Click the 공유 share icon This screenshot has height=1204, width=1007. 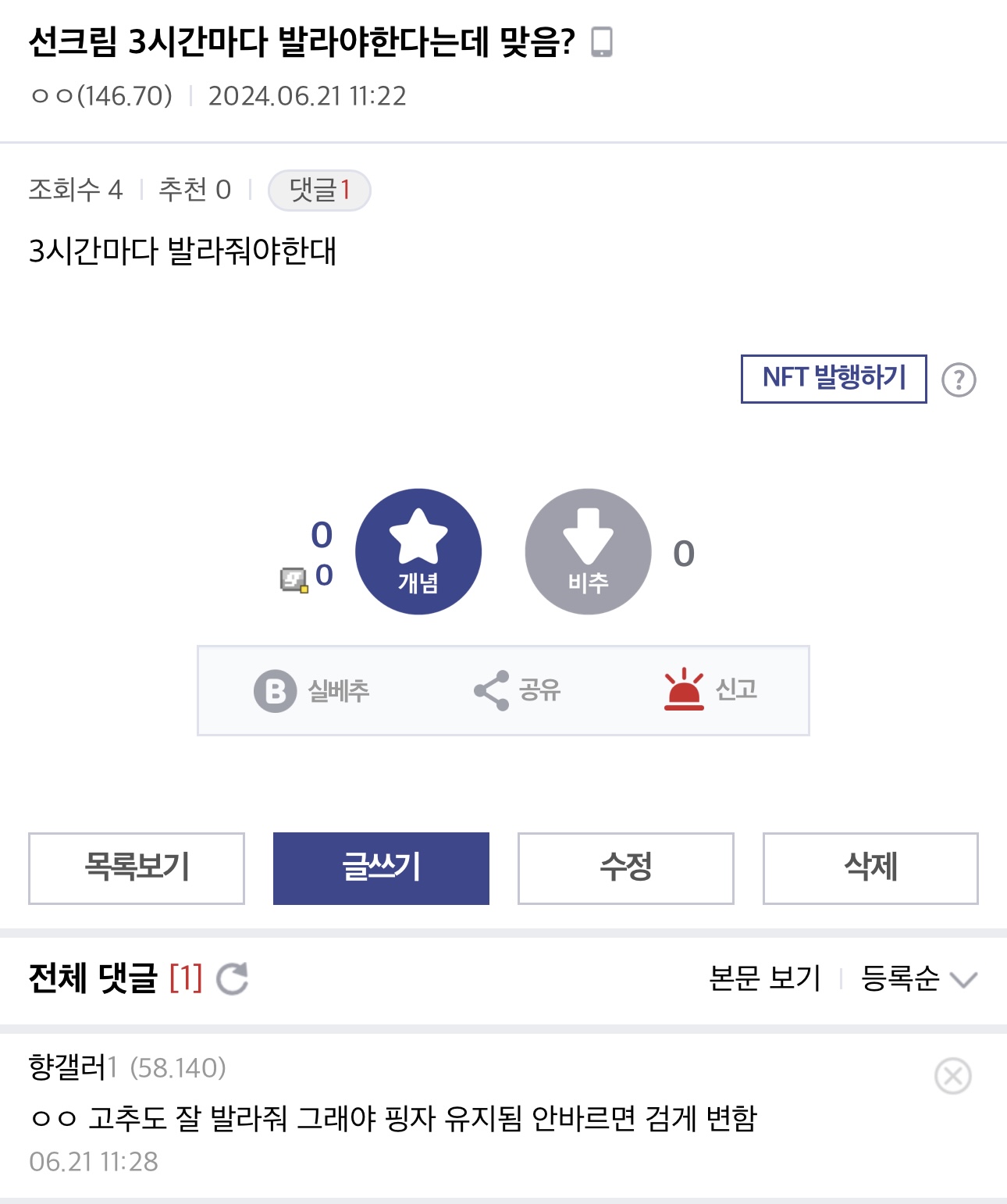click(x=492, y=690)
